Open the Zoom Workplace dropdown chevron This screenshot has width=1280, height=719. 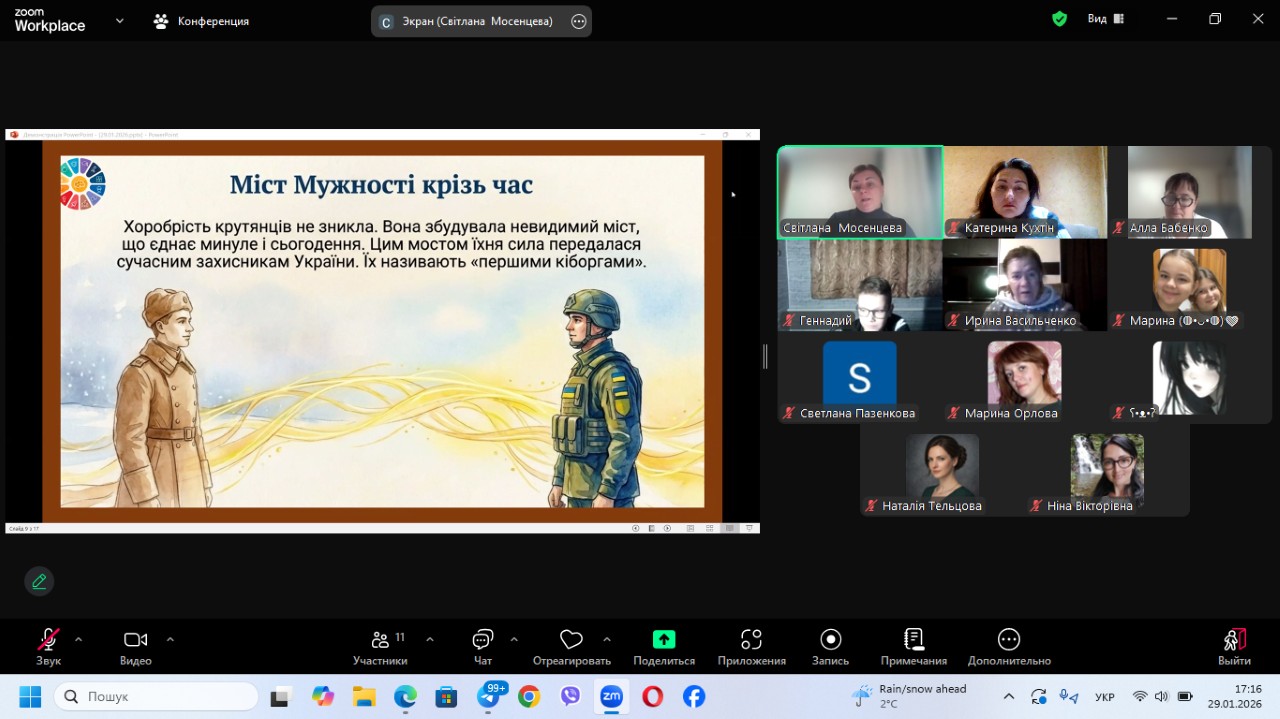pos(120,20)
